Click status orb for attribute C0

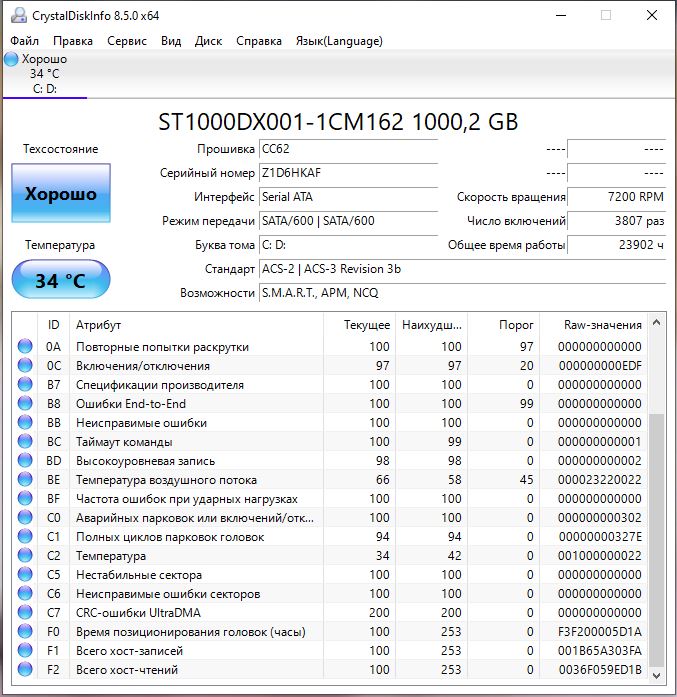(x=25, y=517)
